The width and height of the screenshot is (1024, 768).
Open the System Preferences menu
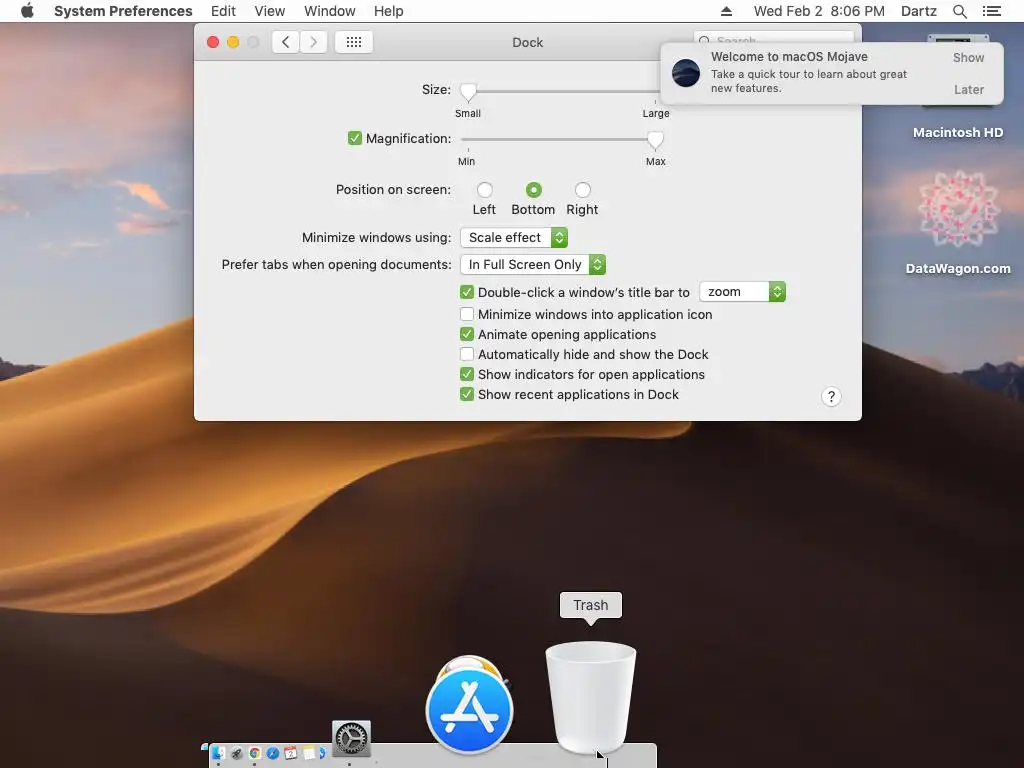click(x=123, y=11)
